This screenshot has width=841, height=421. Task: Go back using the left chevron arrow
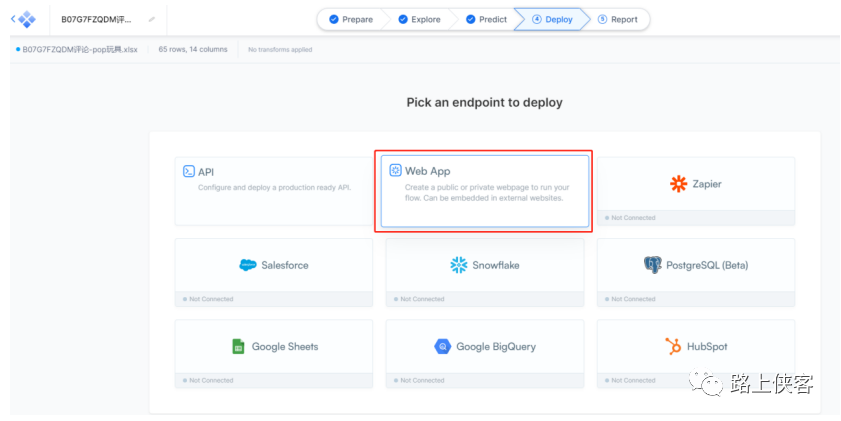point(13,19)
